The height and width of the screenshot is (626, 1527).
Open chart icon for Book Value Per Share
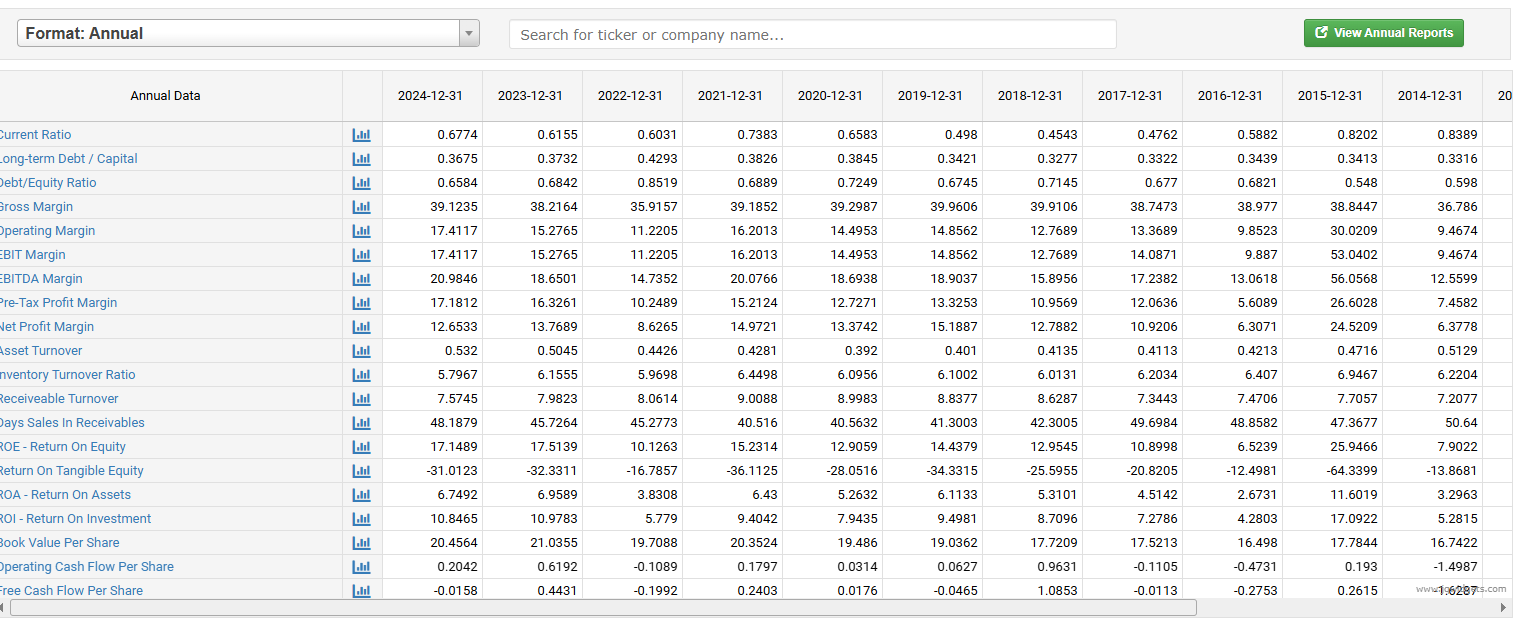tap(361, 543)
